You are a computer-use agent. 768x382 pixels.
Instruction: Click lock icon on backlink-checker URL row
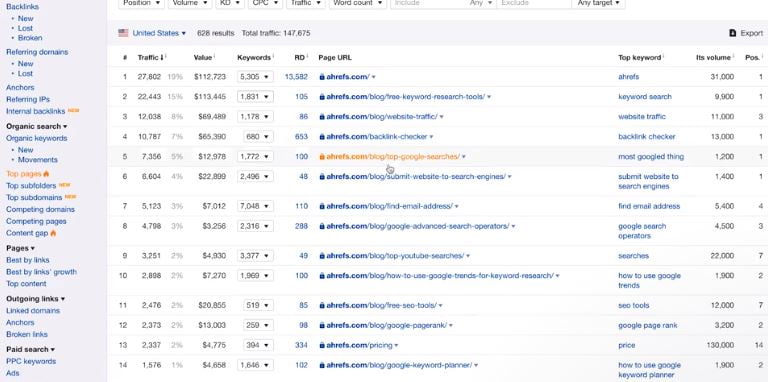[322, 137]
